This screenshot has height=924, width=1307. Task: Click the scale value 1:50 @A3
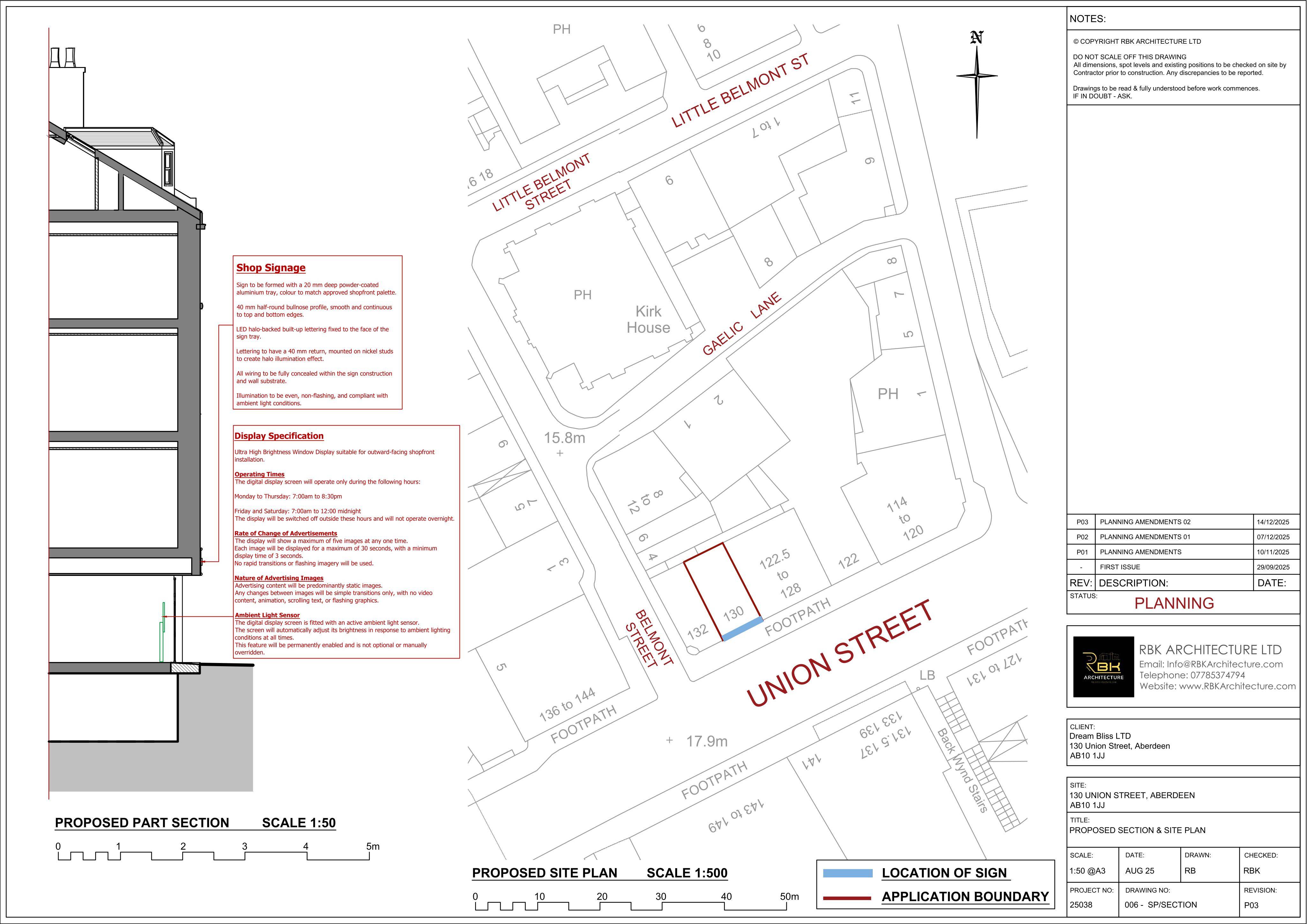coord(1088,870)
